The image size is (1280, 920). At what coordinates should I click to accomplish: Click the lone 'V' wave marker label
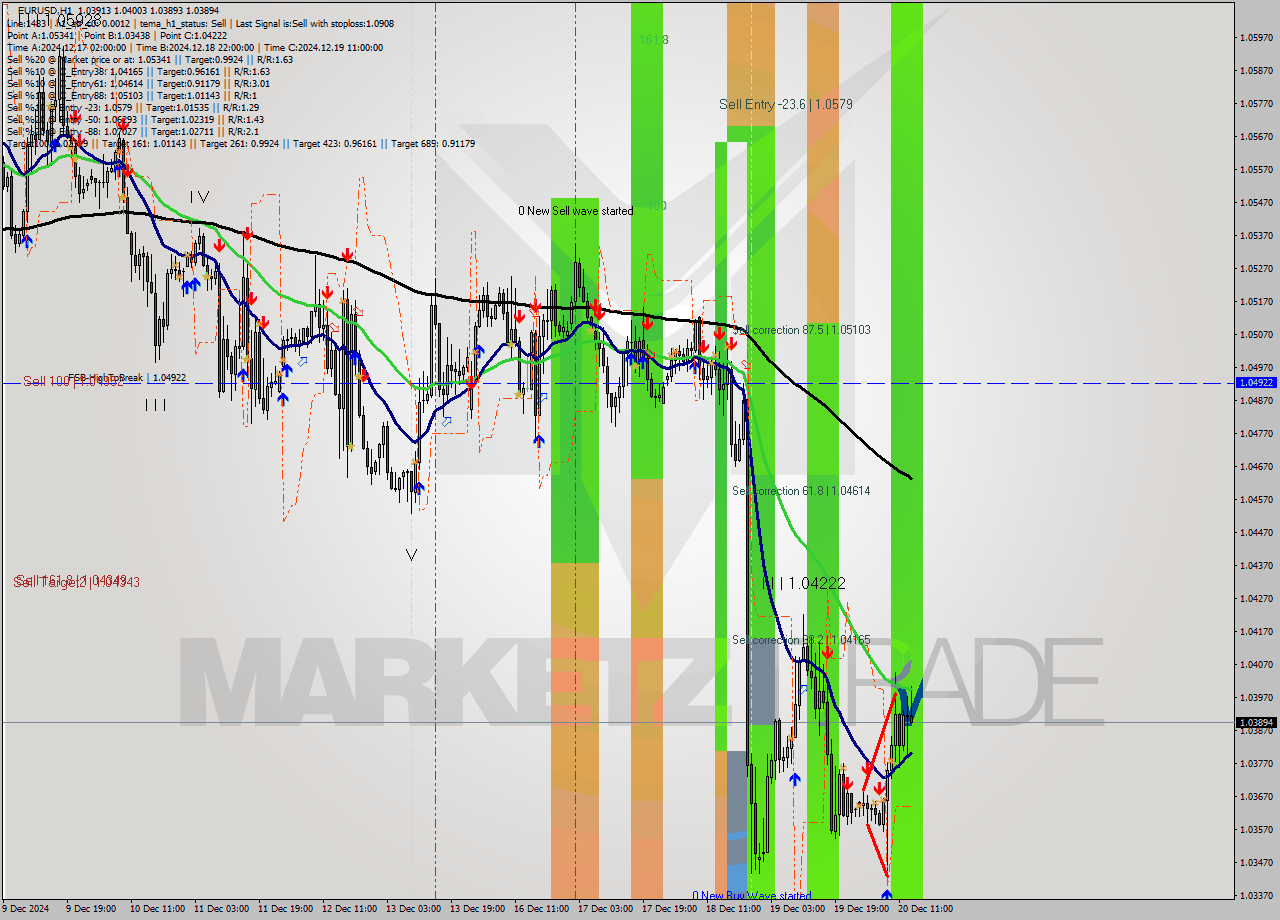pyautogui.click(x=411, y=553)
